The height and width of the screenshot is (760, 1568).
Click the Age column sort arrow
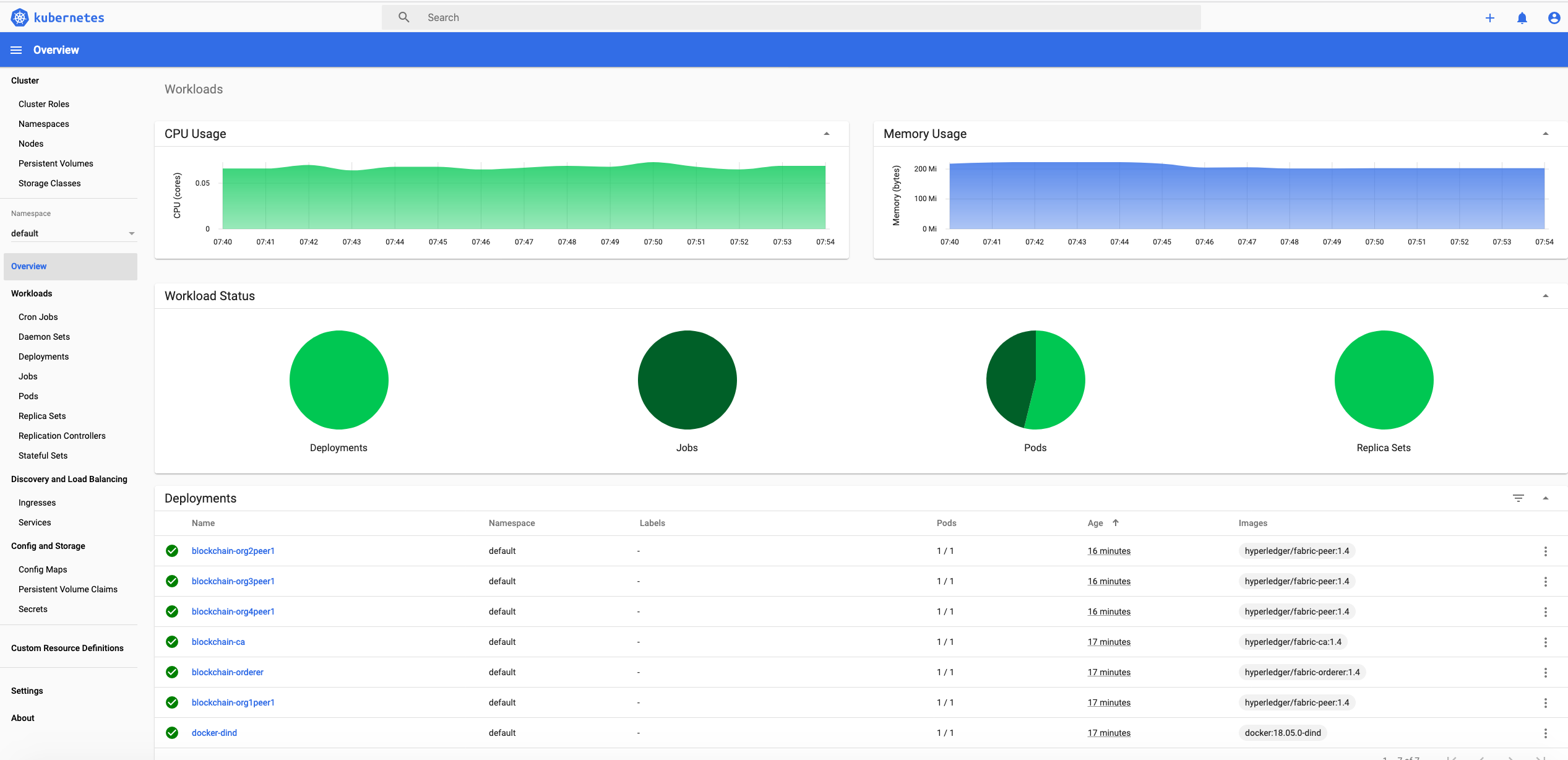point(1116,523)
